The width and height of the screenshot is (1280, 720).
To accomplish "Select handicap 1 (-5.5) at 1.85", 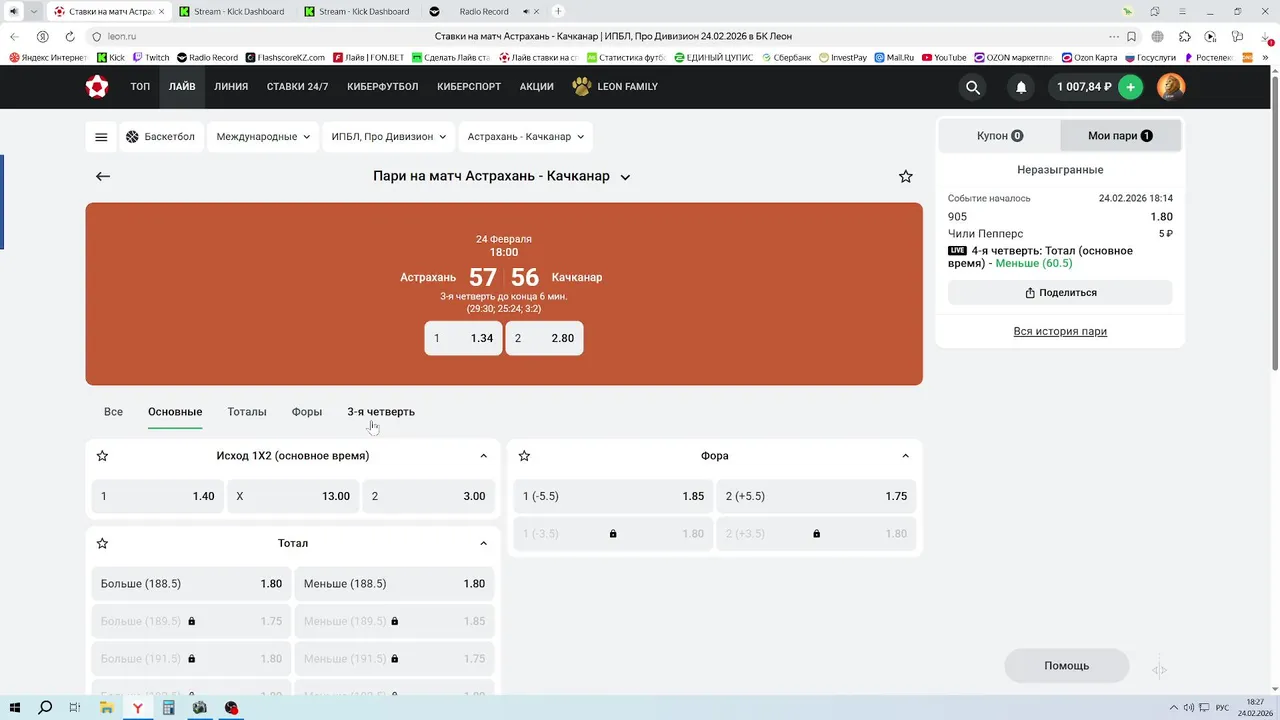I will point(613,496).
